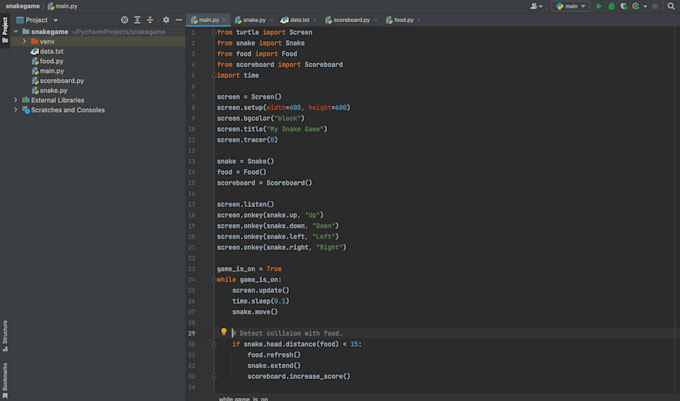
Task: Click the 'food.refresh()' line
Action: tap(274, 355)
